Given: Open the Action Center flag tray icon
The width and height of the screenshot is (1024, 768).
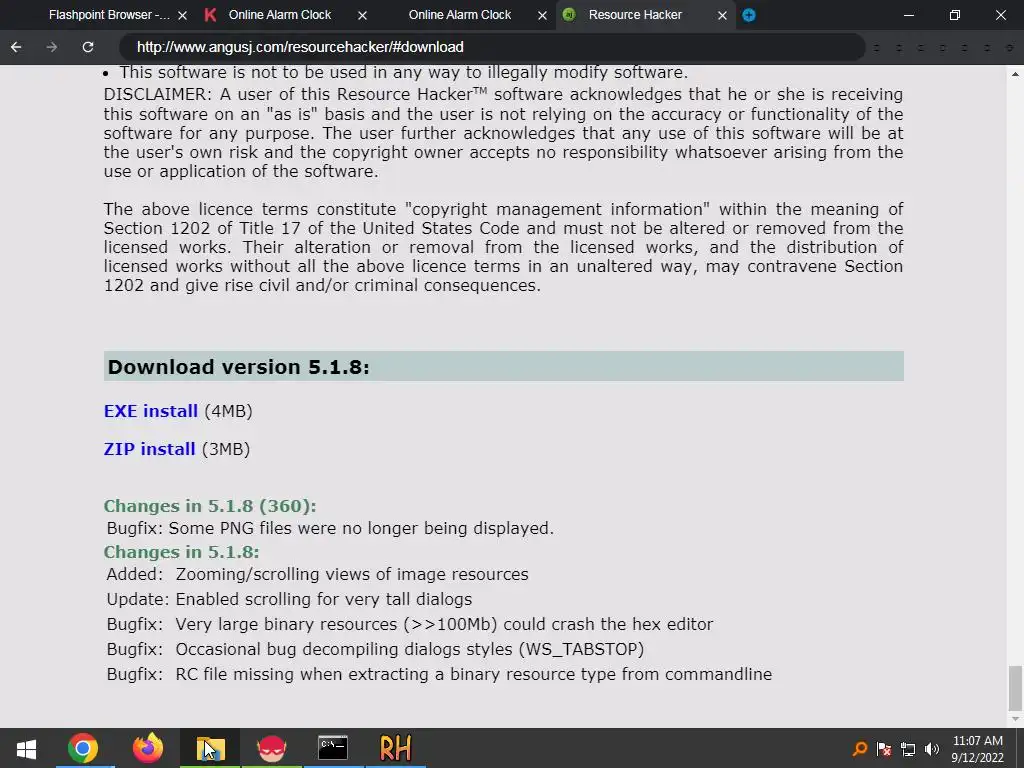Looking at the screenshot, I should click(884, 748).
